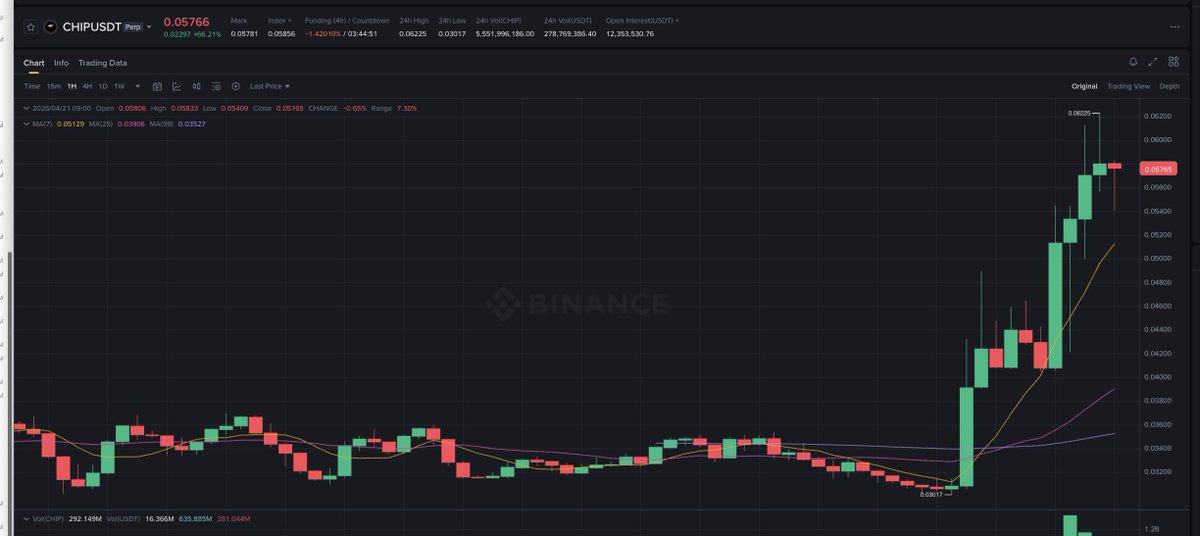Select the 1D time interval
1200x536 pixels.
[103, 87]
